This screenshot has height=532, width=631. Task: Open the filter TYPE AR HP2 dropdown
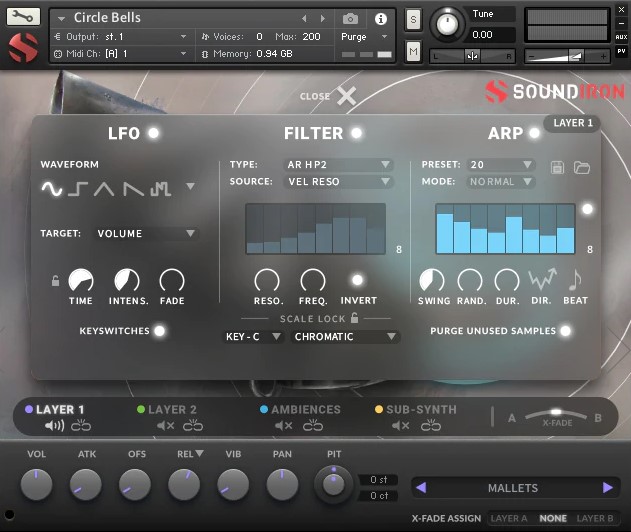[x=339, y=165]
